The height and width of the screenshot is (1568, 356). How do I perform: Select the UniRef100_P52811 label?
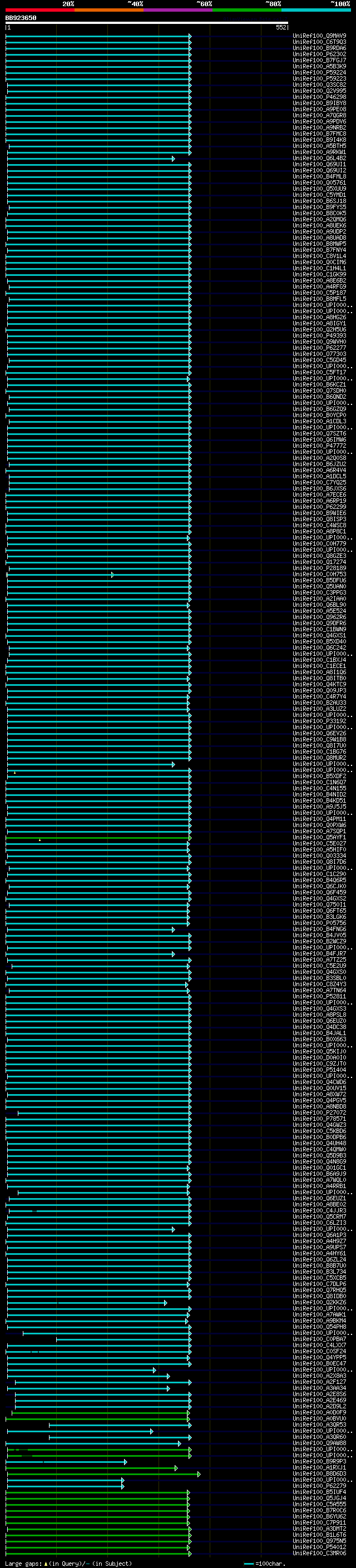pos(319,996)
